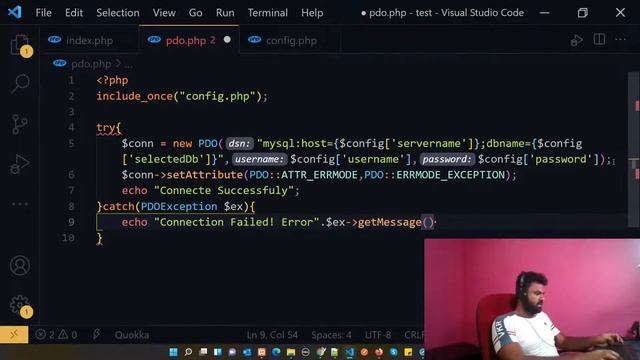Open the Accounts menu icon
640x360 pixels.
[20, 266]
